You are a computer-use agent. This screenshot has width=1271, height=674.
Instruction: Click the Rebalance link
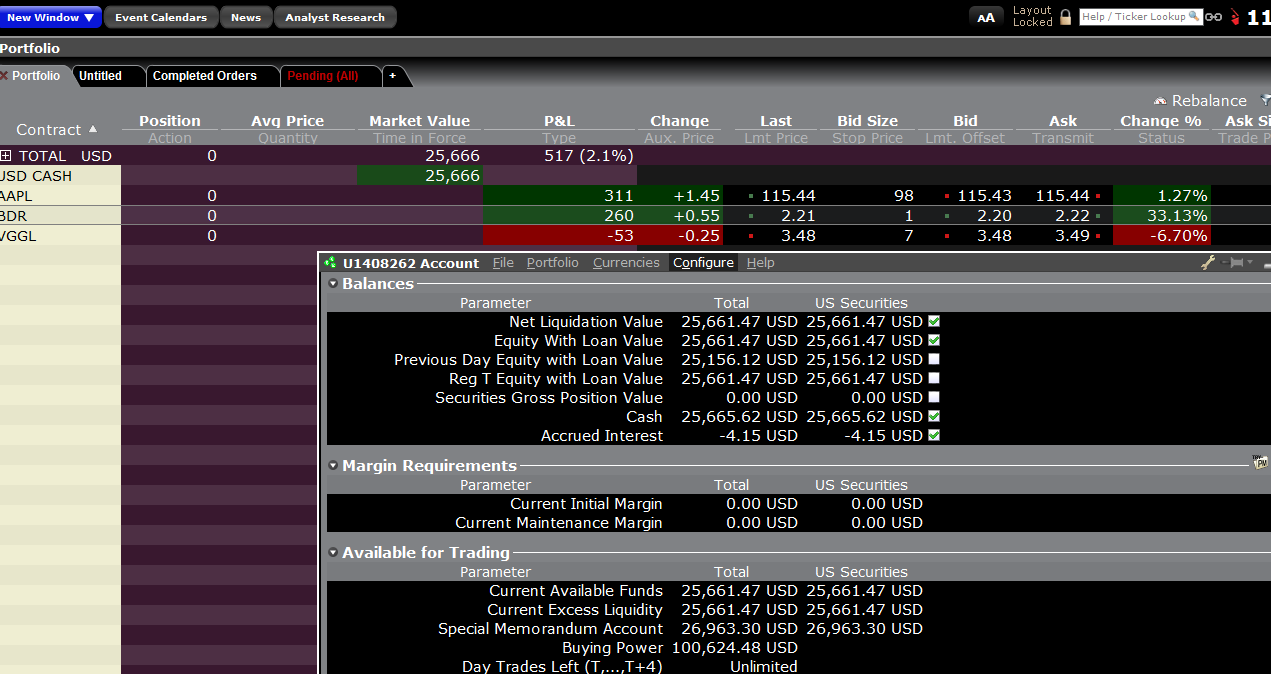(1209, 101)
